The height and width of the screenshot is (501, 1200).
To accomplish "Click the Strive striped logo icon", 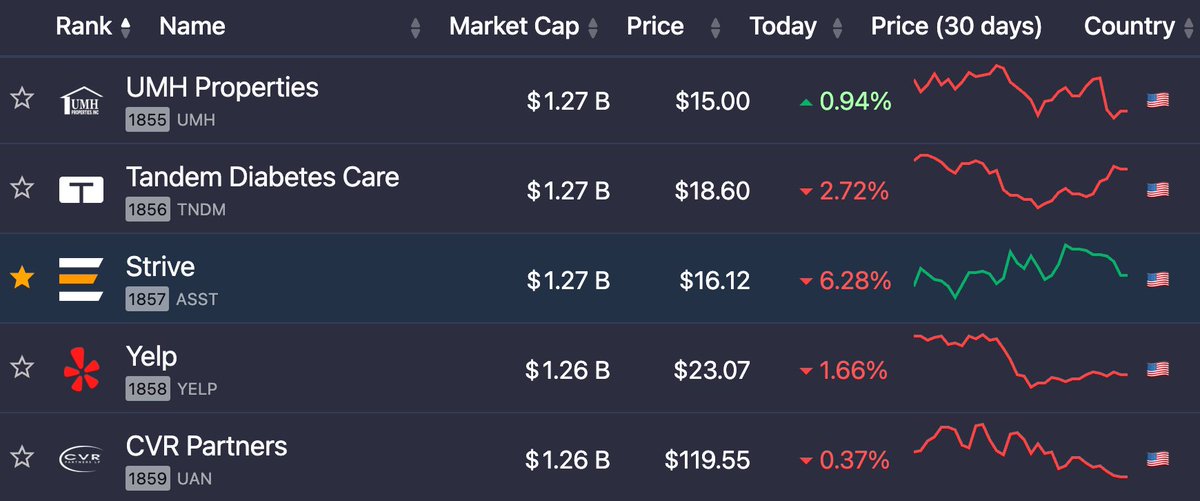I will click(82, 279).
